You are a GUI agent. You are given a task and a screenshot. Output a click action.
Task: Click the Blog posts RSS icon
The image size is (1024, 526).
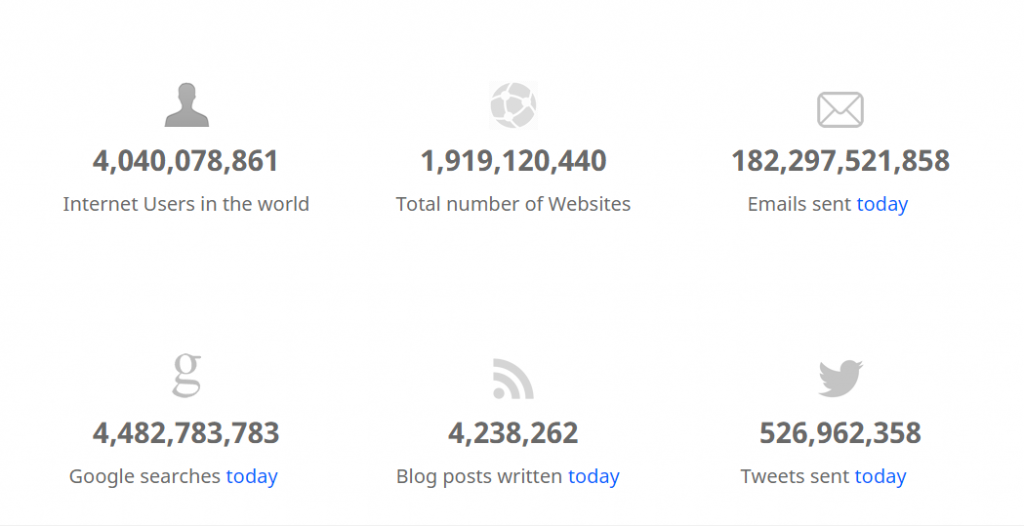point(513,378)
